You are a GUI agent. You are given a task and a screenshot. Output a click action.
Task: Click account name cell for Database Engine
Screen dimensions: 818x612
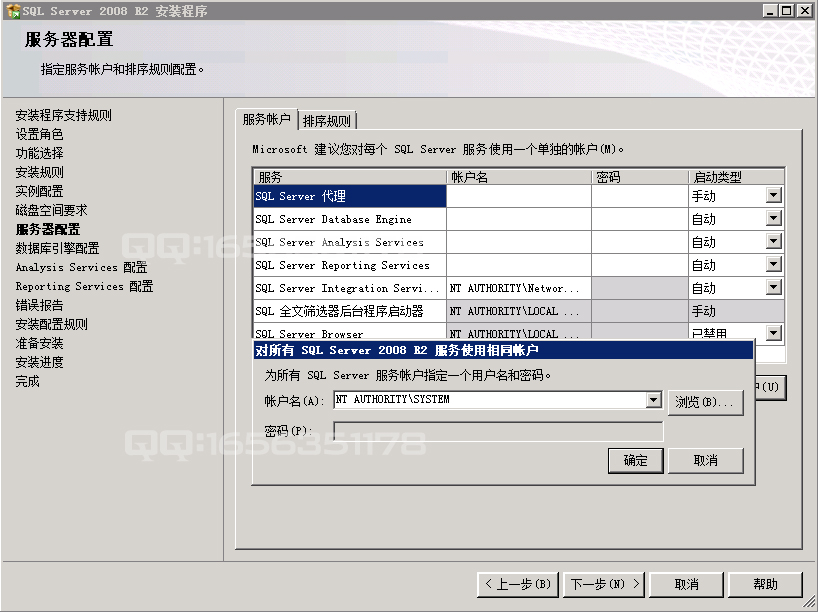pyautogui.click(x=519, y=219)
